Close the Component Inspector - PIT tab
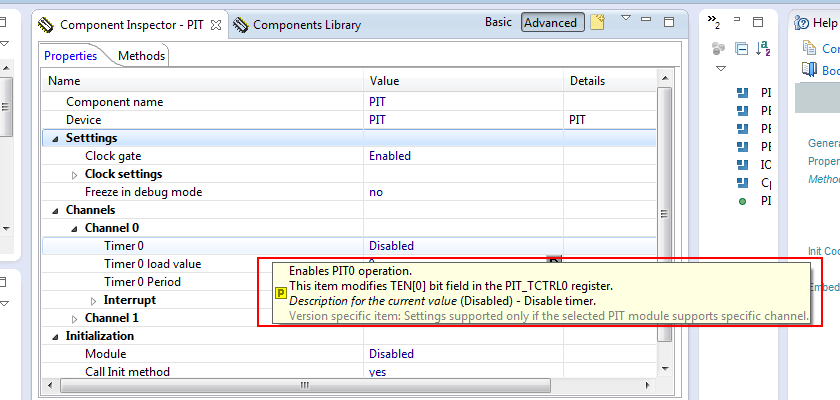Image resolution: width=840 pixels, height=400 pixels. (x=217, y=24)
